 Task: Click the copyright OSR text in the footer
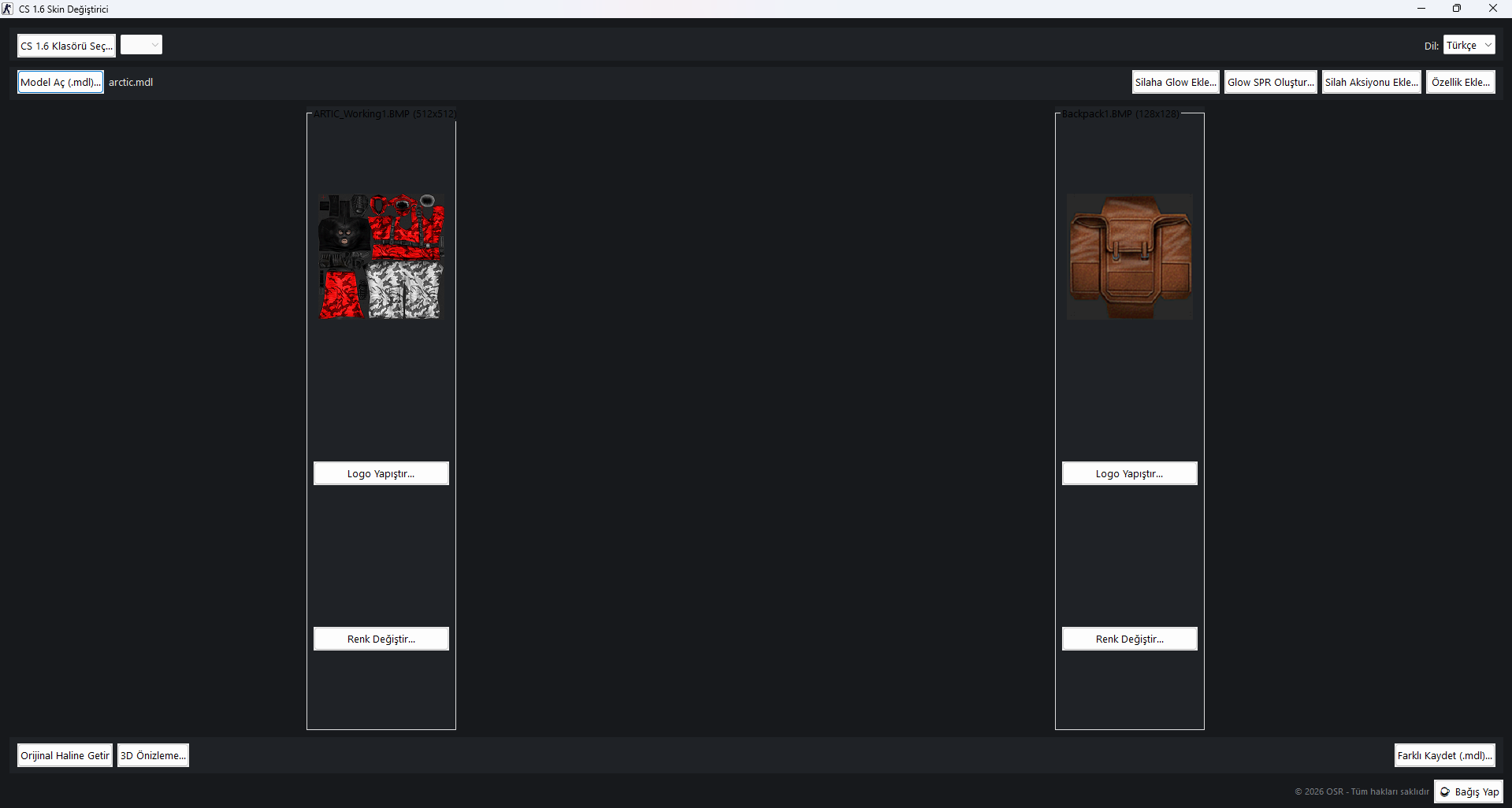click(x=1362, y=791)
